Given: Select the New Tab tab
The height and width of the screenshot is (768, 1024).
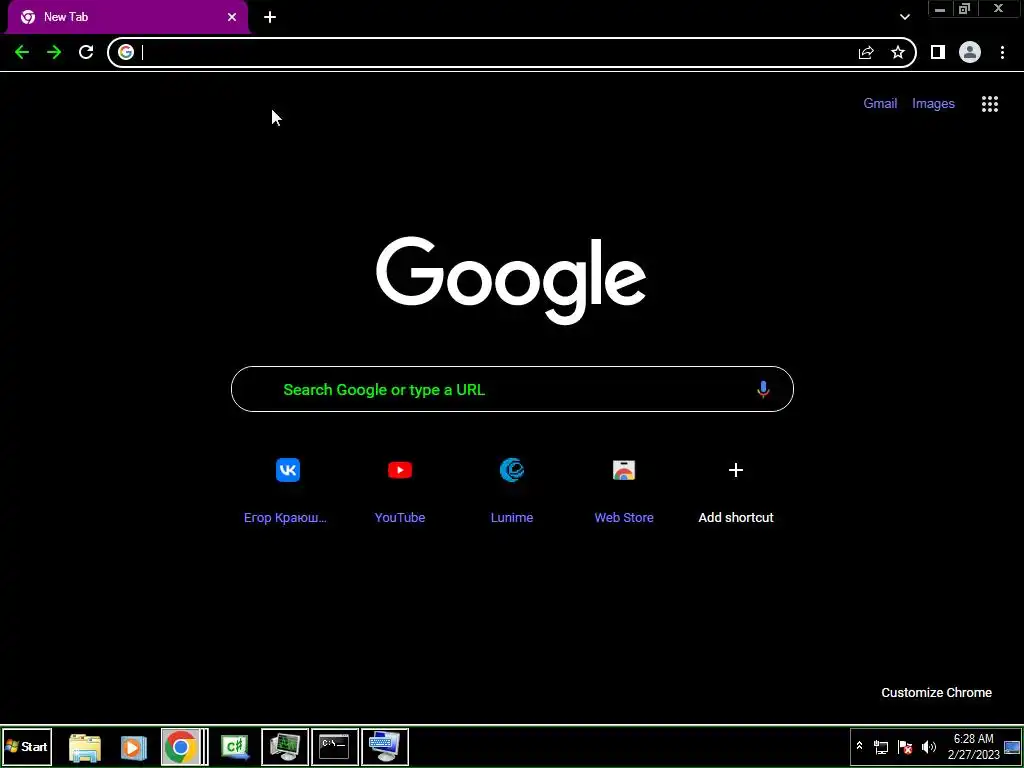Looking at the screenshot, I should coord(127,17).
